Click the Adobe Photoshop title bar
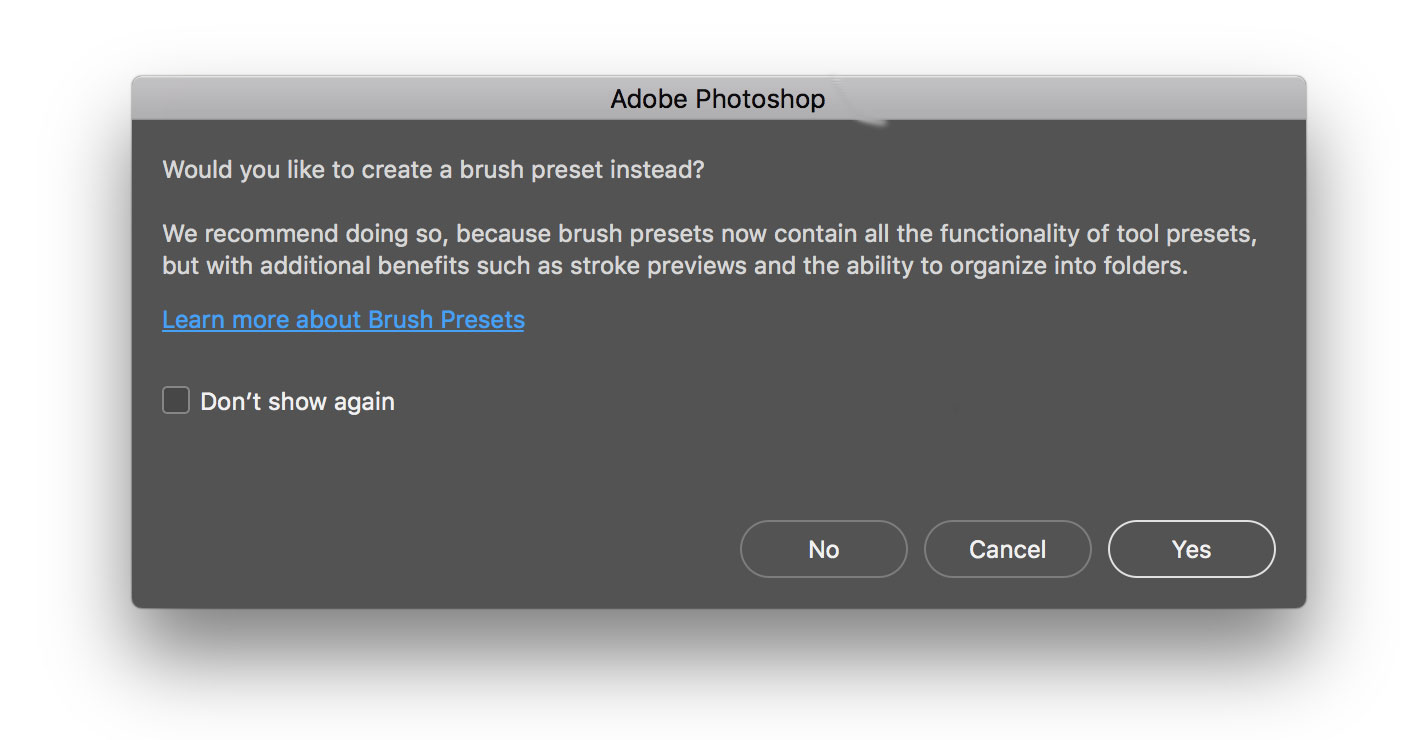 pos(718,99)
